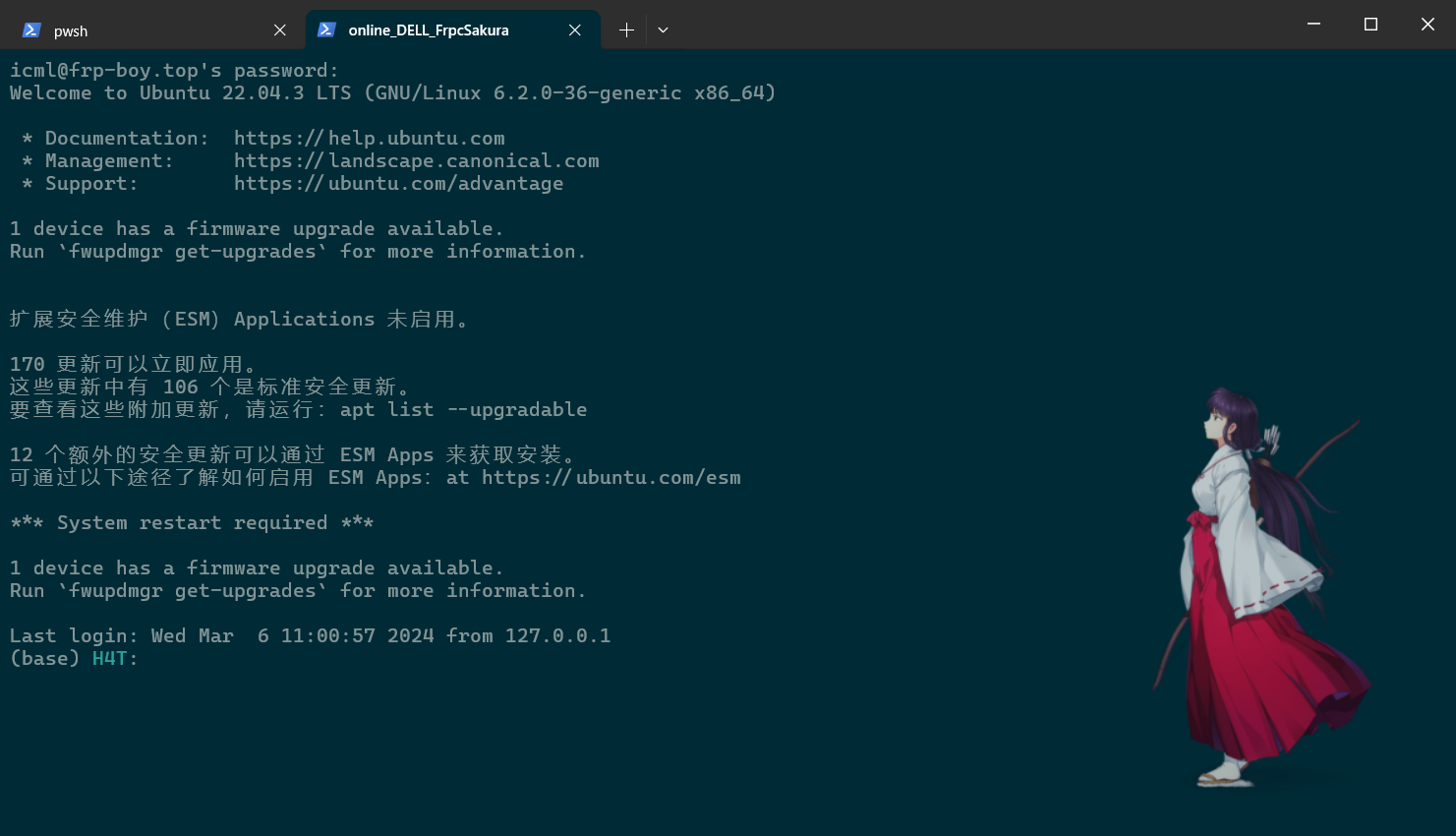Image resolution: width=1456 pixels, height=836 pixels.
Task: Click the minimize icon in the title bar
Action: click(1313, 24)
